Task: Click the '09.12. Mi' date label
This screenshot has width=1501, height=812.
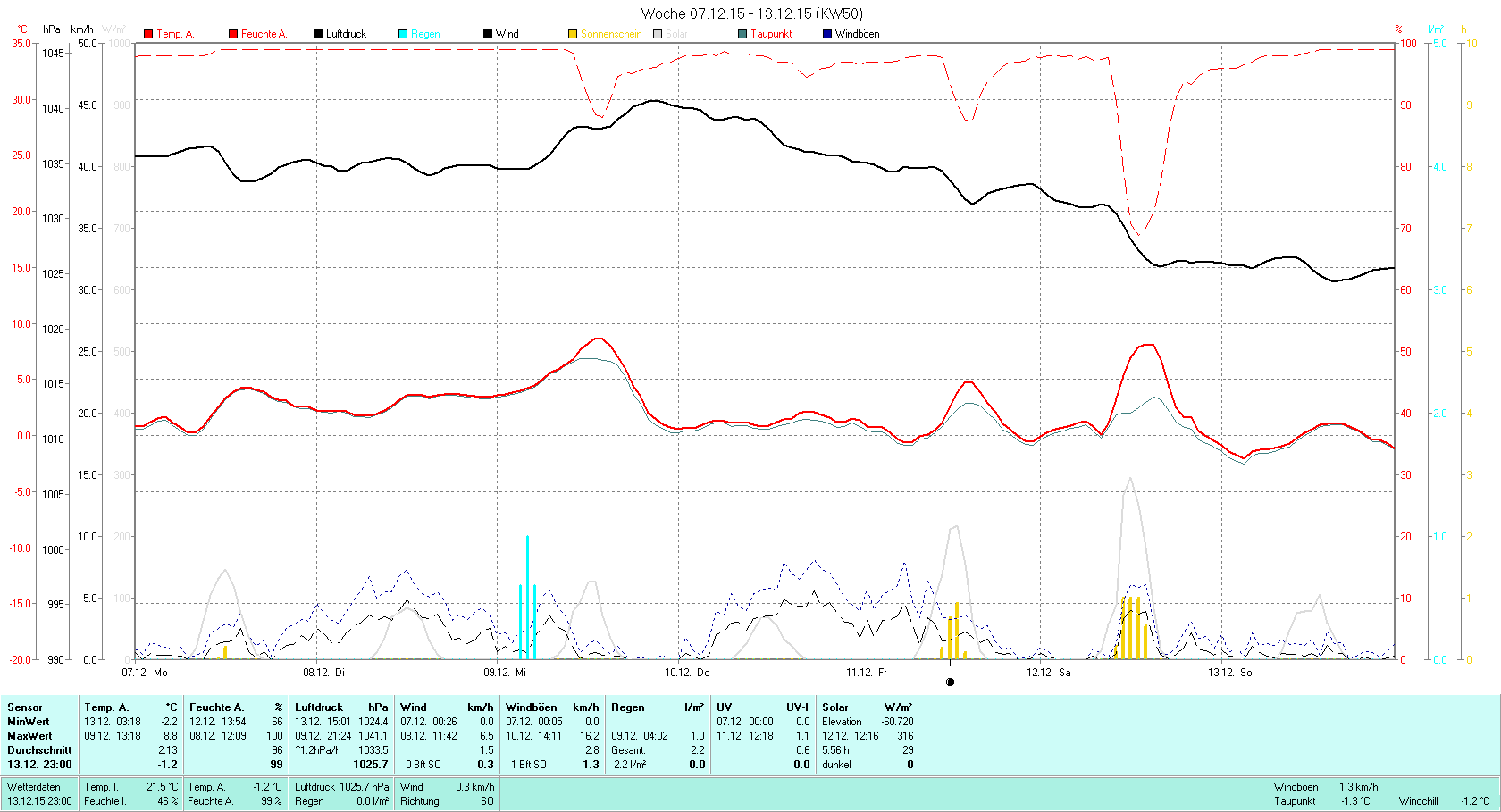Action: [x=505, y=673]
